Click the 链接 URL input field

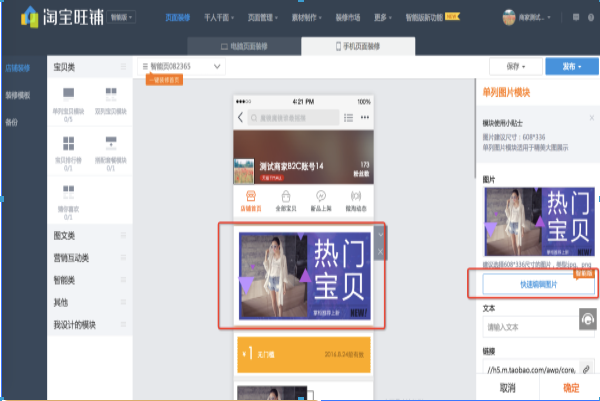click(531, 367)
